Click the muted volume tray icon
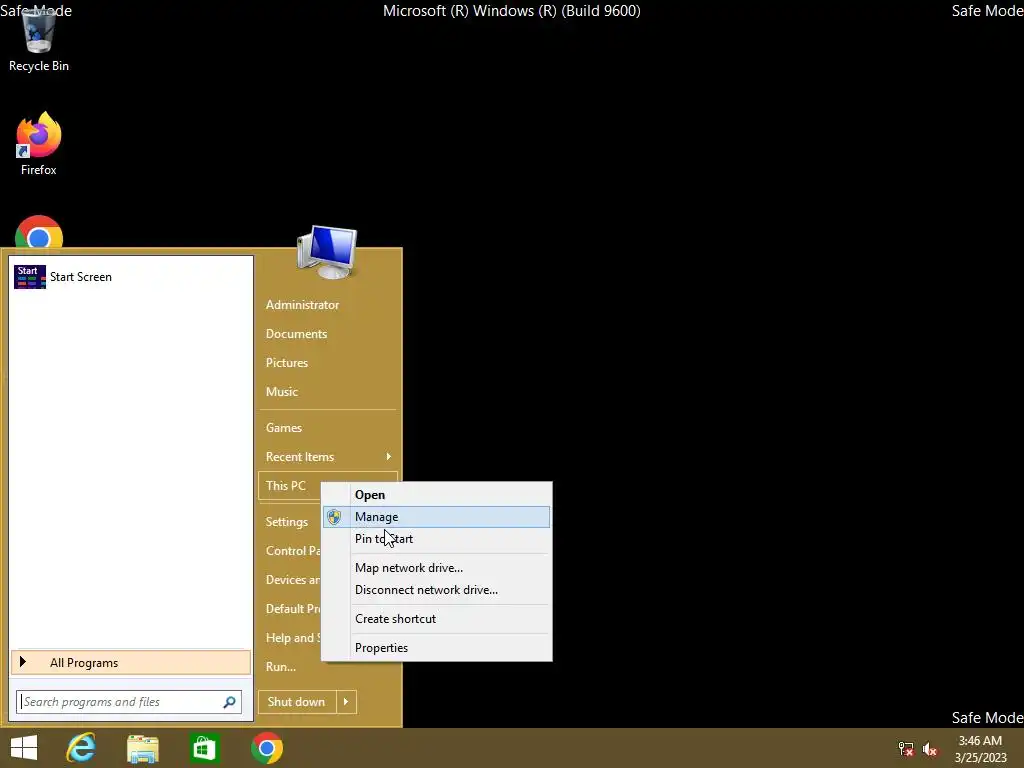The height and width of the screenshot is (768, 1024). (x=930, y=749)
